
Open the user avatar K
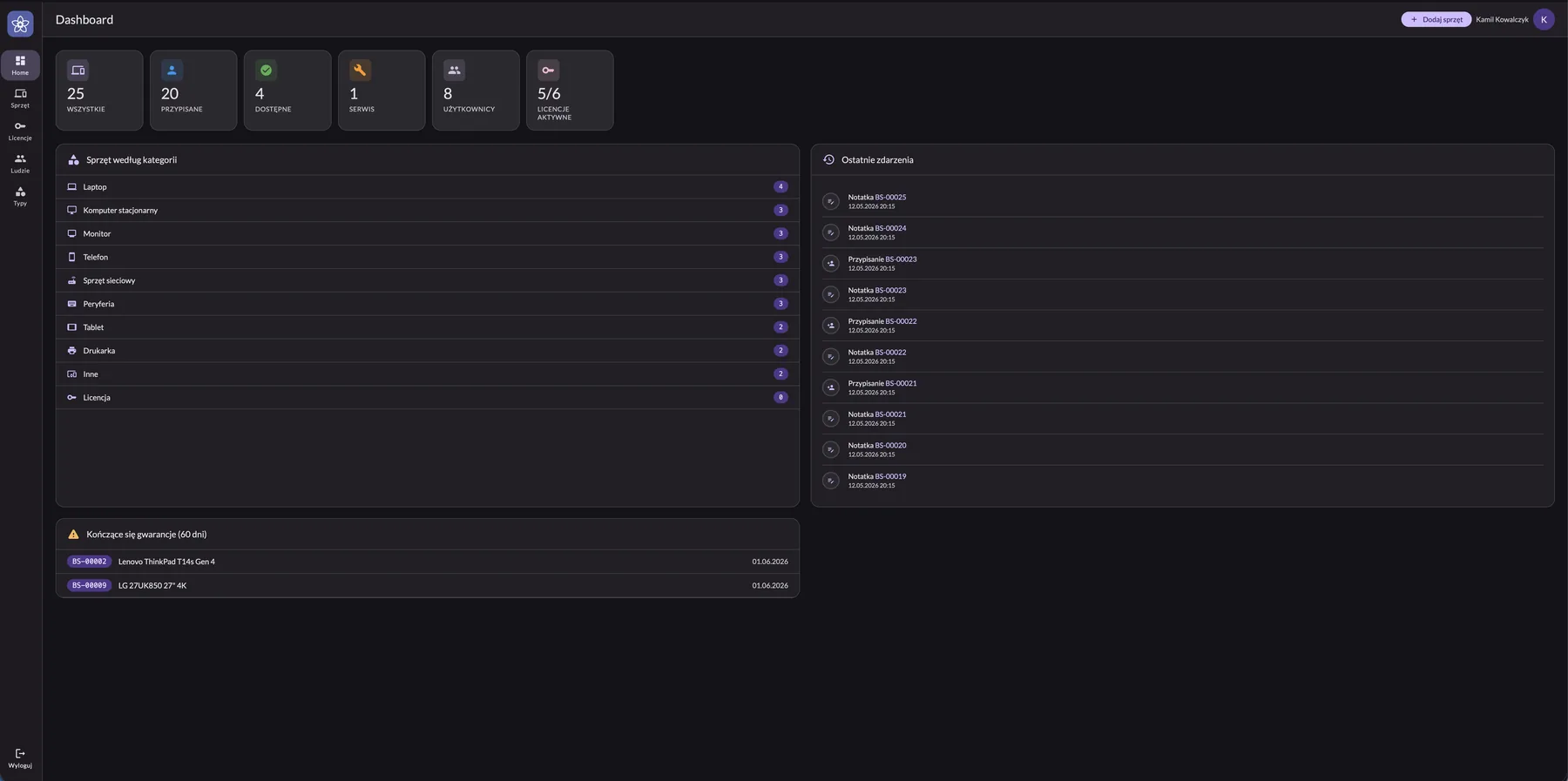[x=1544, y=19]
